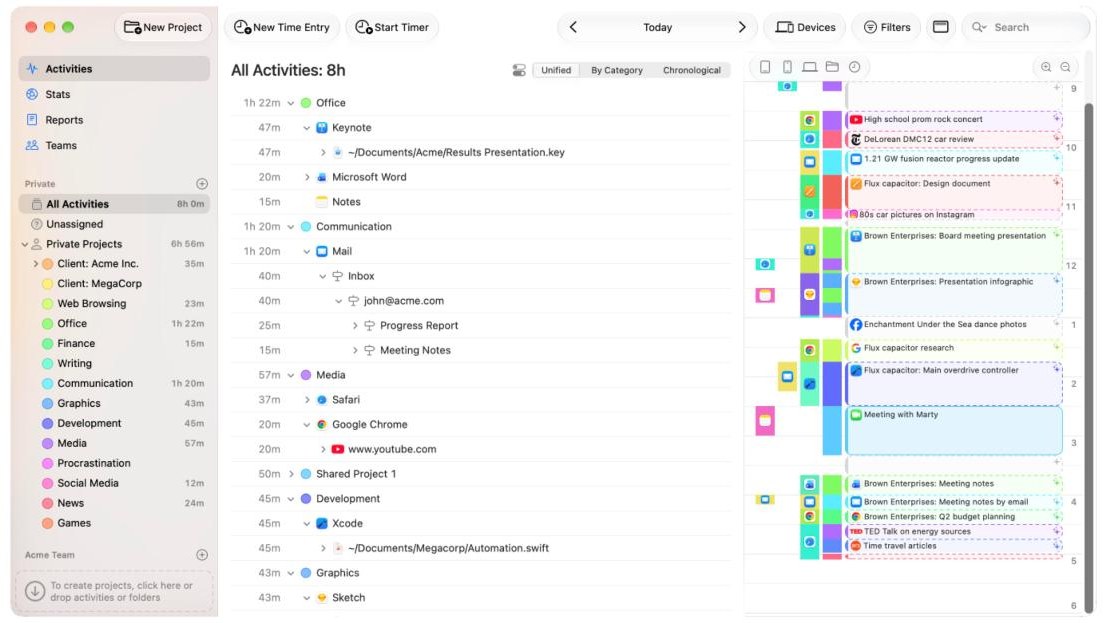Go to the next day with the right arrow

click(x=742, y=27)
